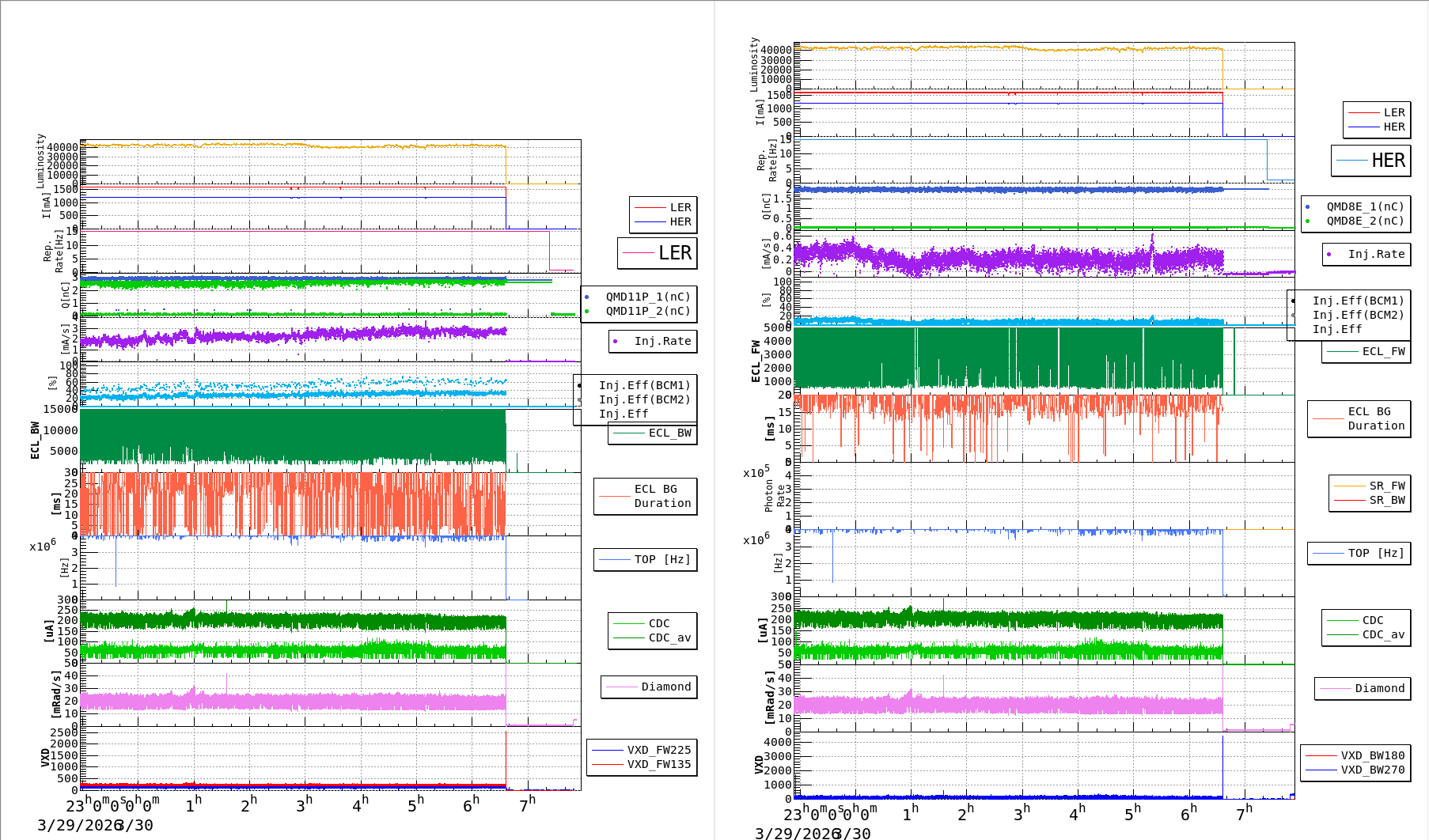Image resolution: width=1429 pixels, height=840 pixels.
Task: Select the ECL_BW legend label
Action: (669, 433)
